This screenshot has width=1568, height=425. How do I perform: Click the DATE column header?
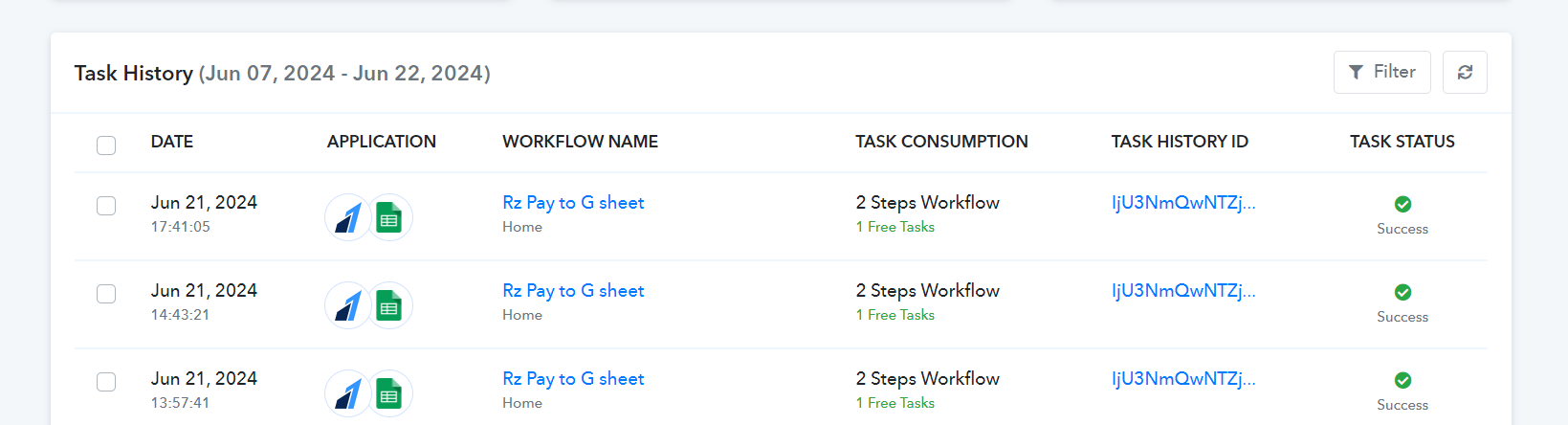click(172, 142)
